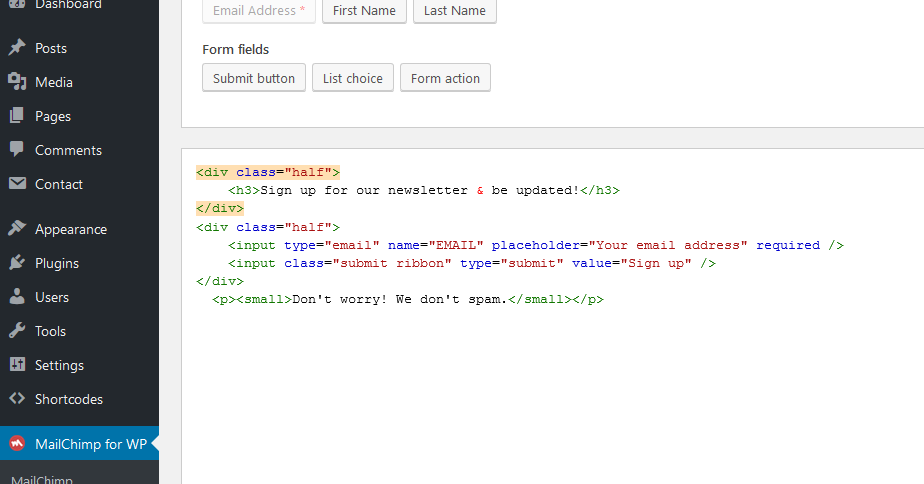Open the Settings menu item
Screen dimensions: 924x484
point(59,365)
